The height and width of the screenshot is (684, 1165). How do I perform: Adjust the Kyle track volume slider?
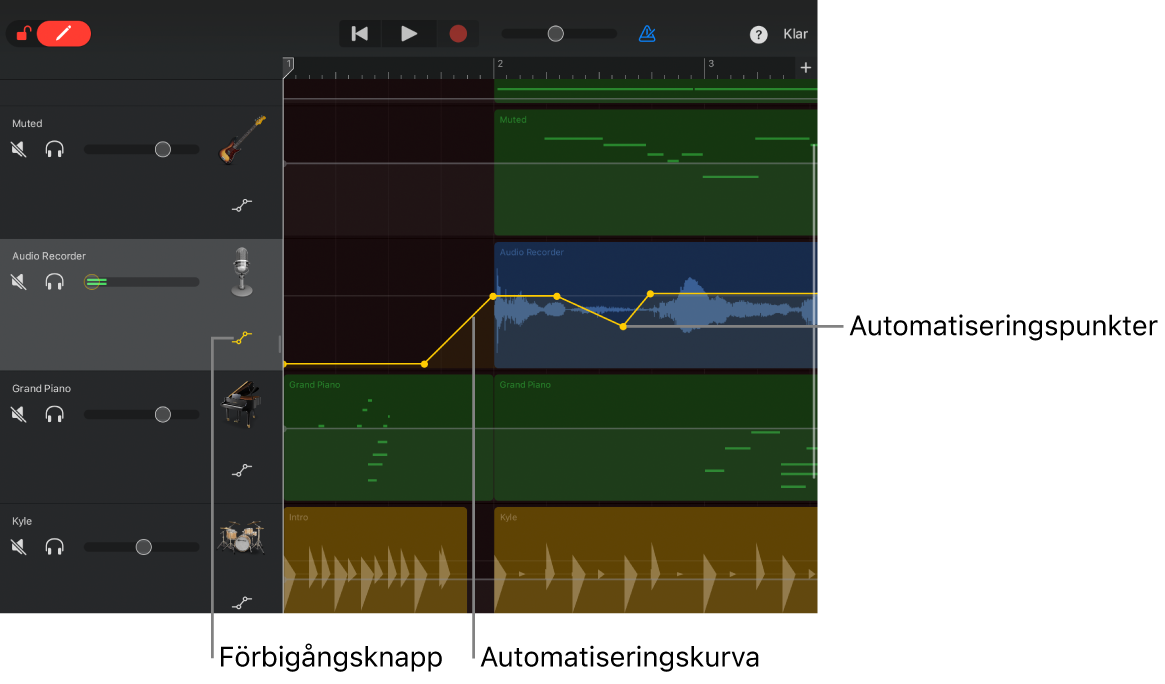[141, 547]
